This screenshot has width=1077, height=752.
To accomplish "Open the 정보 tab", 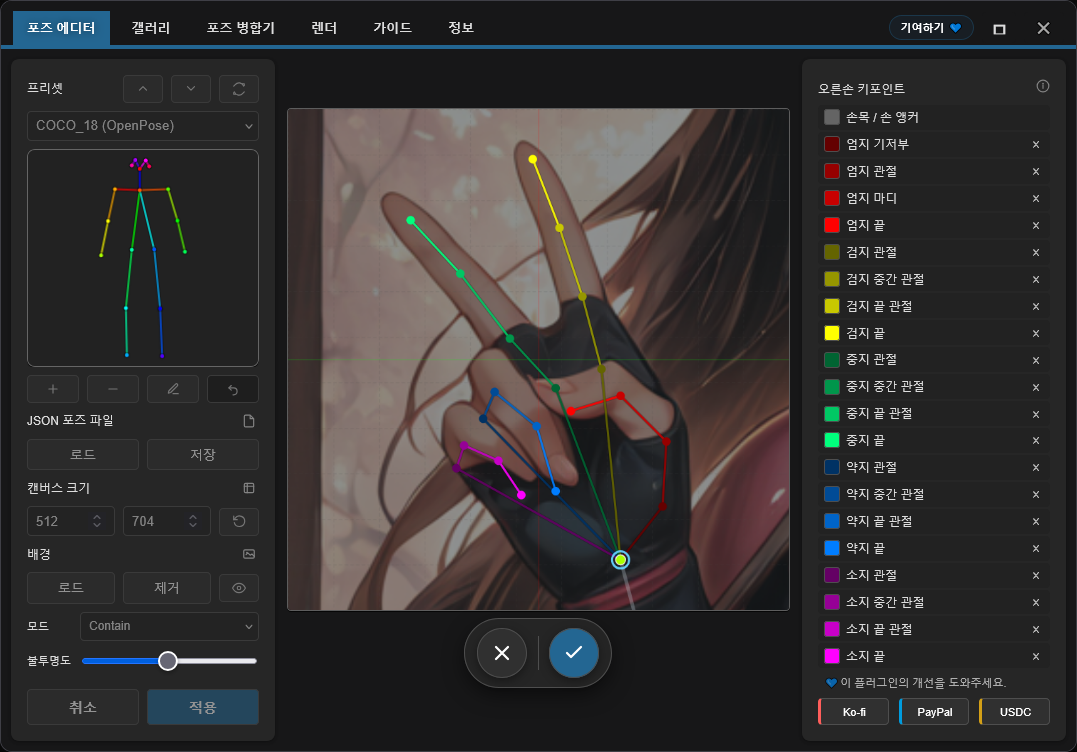I will pyautogui.click(x=461, y=28).
